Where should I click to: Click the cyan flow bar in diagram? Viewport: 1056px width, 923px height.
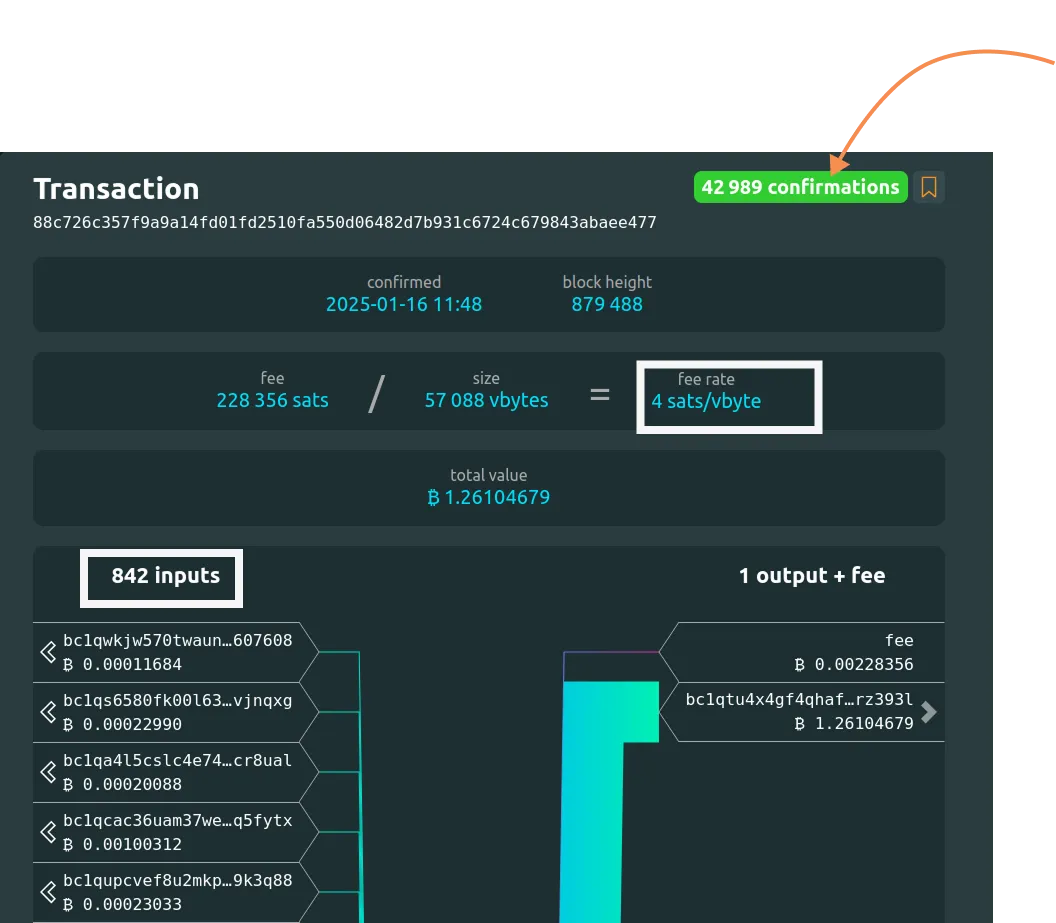click(592, 800)
